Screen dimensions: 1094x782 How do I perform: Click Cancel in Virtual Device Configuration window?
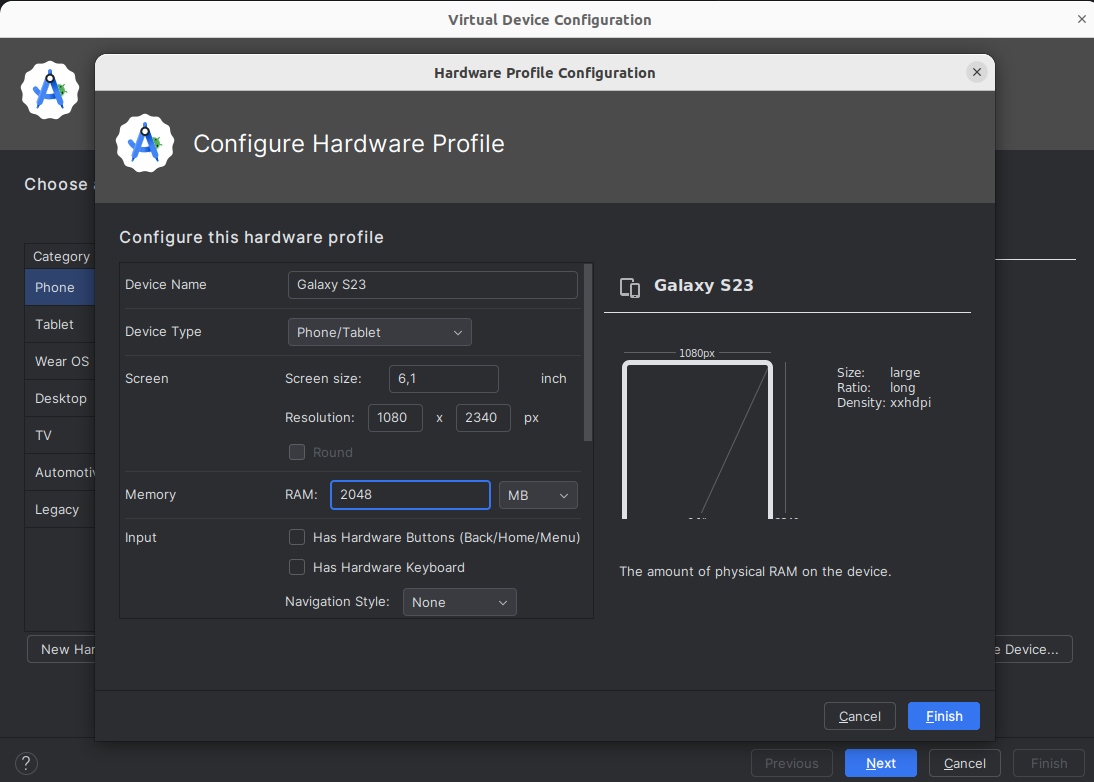coord(964,763)
